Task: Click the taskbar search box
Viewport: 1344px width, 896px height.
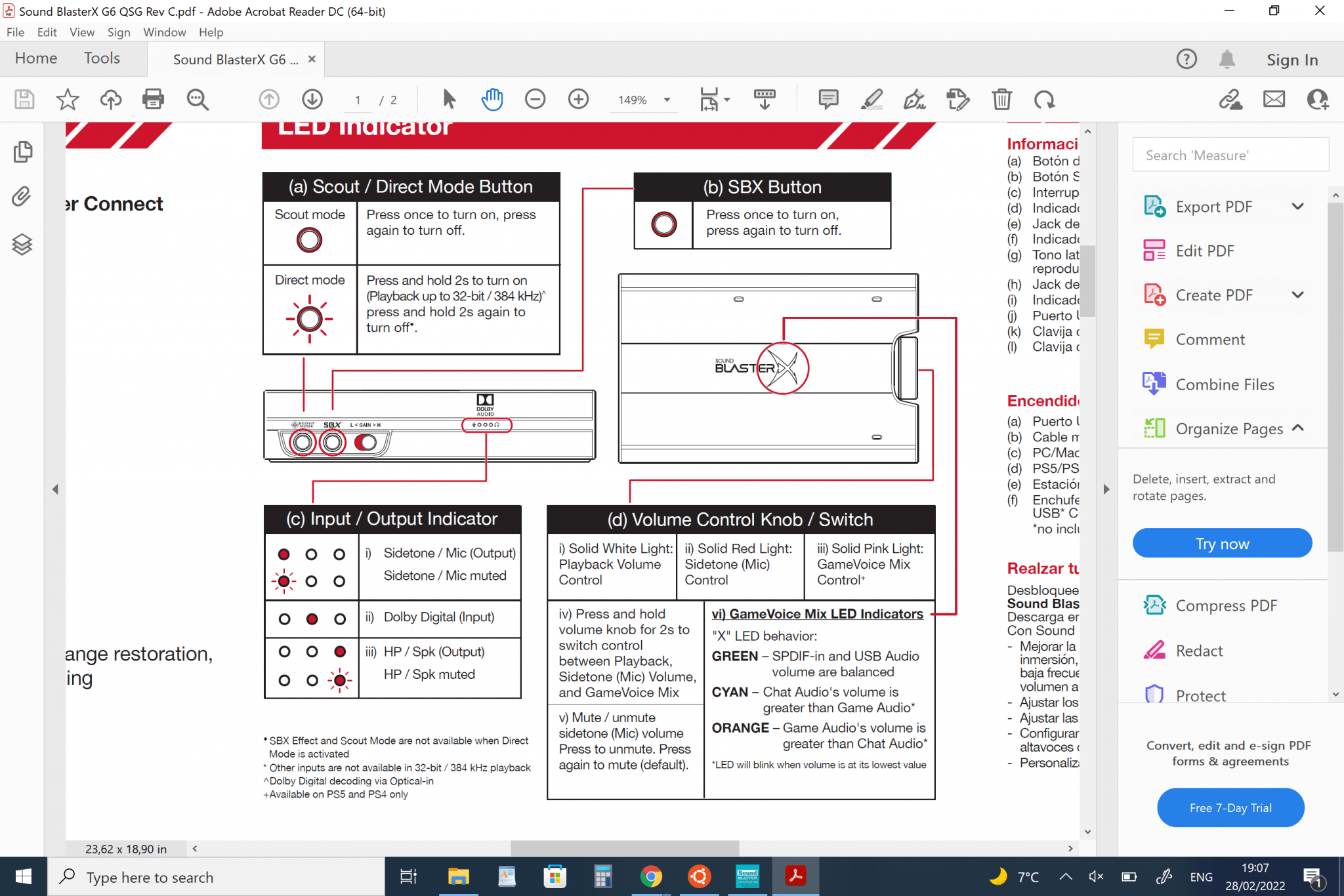Action: pos(216,877)
